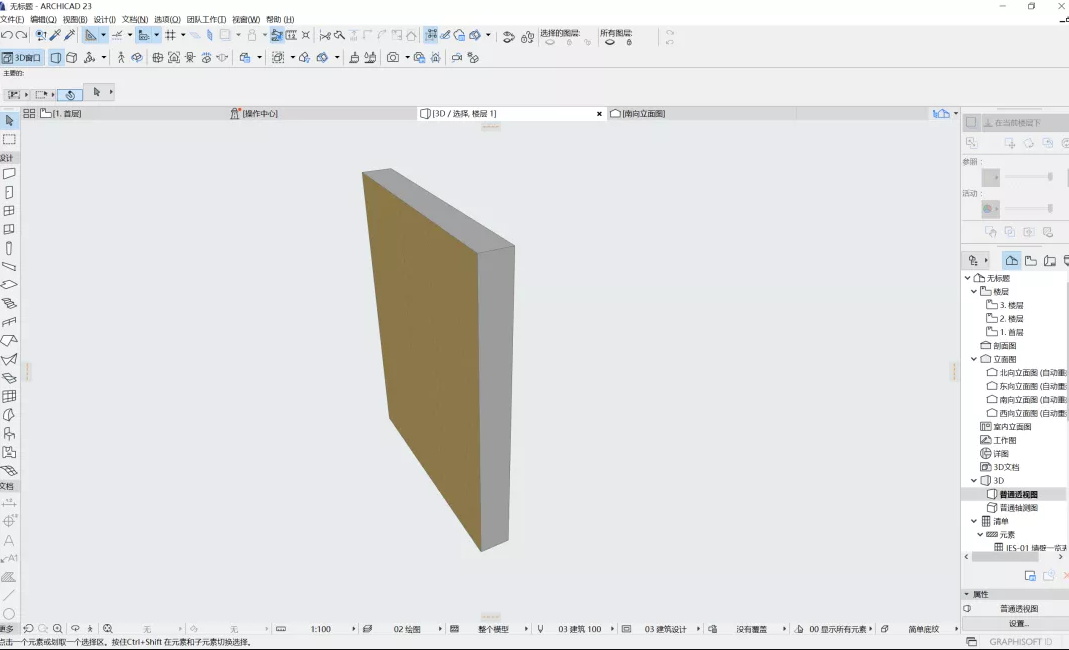Click the 活动 slider in trace panel
1069x650 pixels.
tap(1028, 208)
